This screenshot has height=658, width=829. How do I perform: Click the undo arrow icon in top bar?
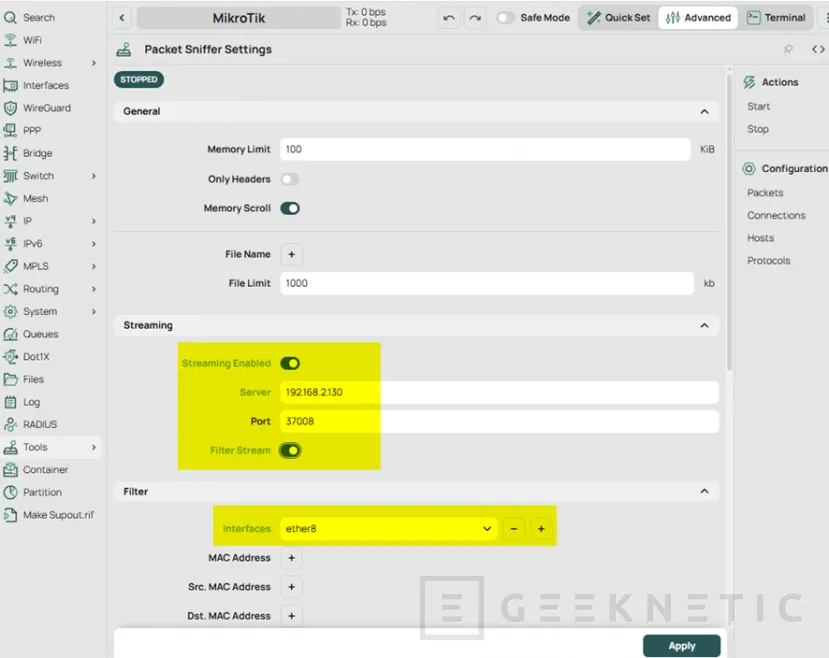[x=450, y=18]
